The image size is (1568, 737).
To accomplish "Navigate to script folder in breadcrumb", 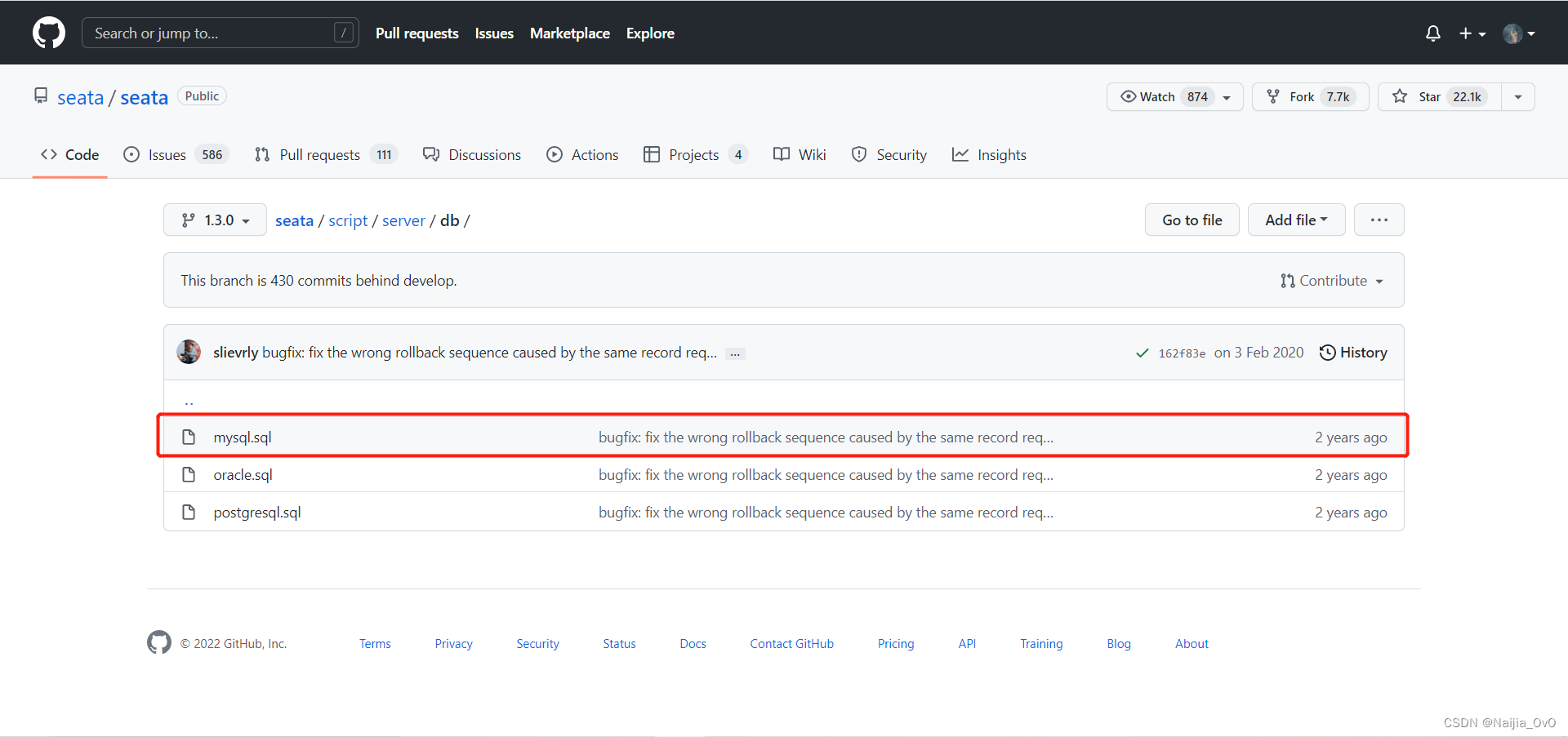I will tap(348, 220).
